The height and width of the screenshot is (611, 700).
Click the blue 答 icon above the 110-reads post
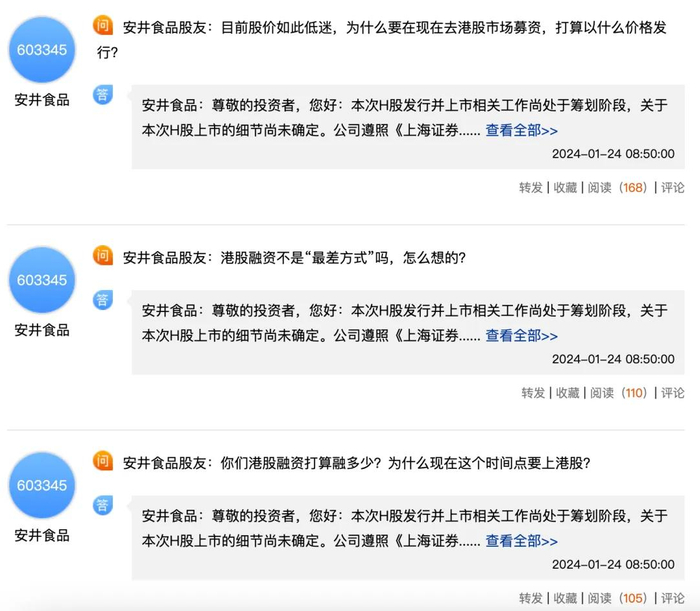[103, 300]
